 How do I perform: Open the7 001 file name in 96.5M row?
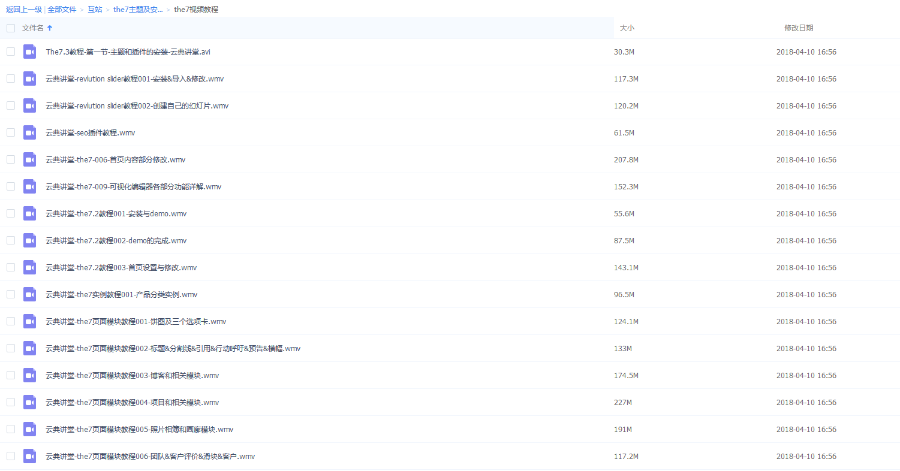[x=122, y=294]
